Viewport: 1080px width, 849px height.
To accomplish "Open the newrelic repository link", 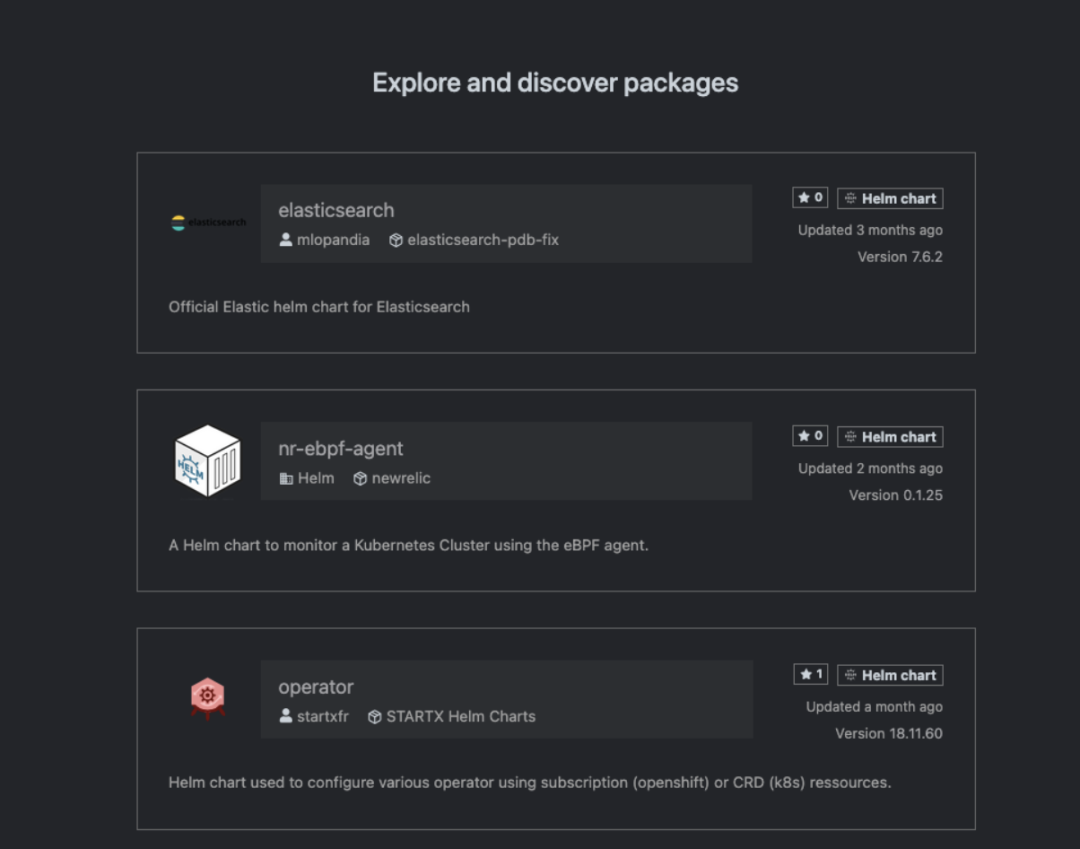I will pyautogui.click(x=401, y=478).
